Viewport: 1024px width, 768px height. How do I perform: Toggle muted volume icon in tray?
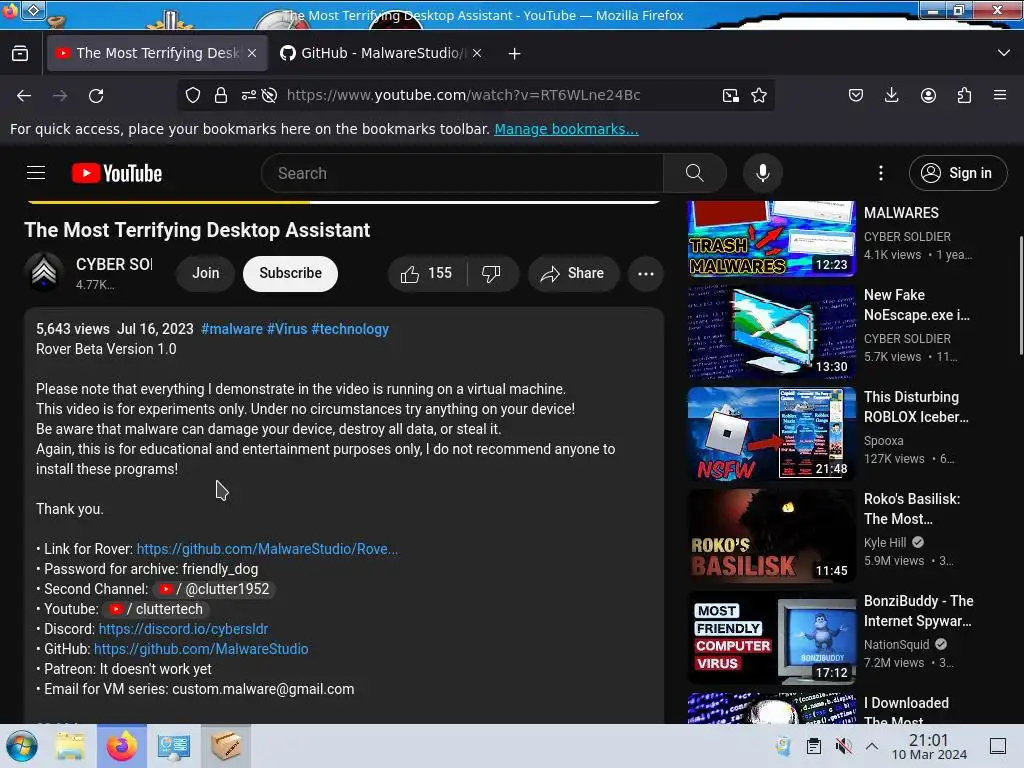point(844,746)
